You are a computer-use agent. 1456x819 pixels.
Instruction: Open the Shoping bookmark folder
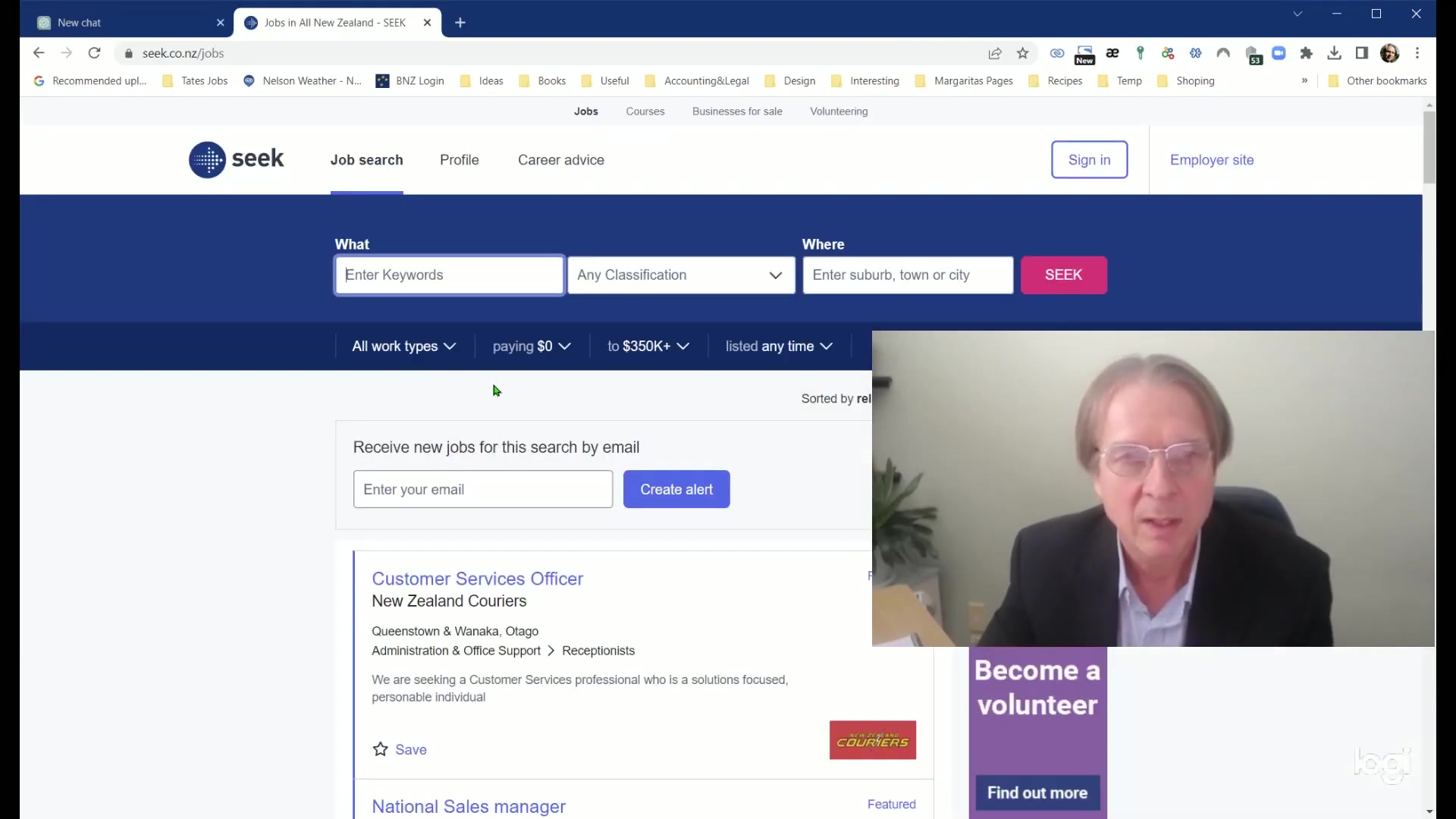[x=1186, y=80]
